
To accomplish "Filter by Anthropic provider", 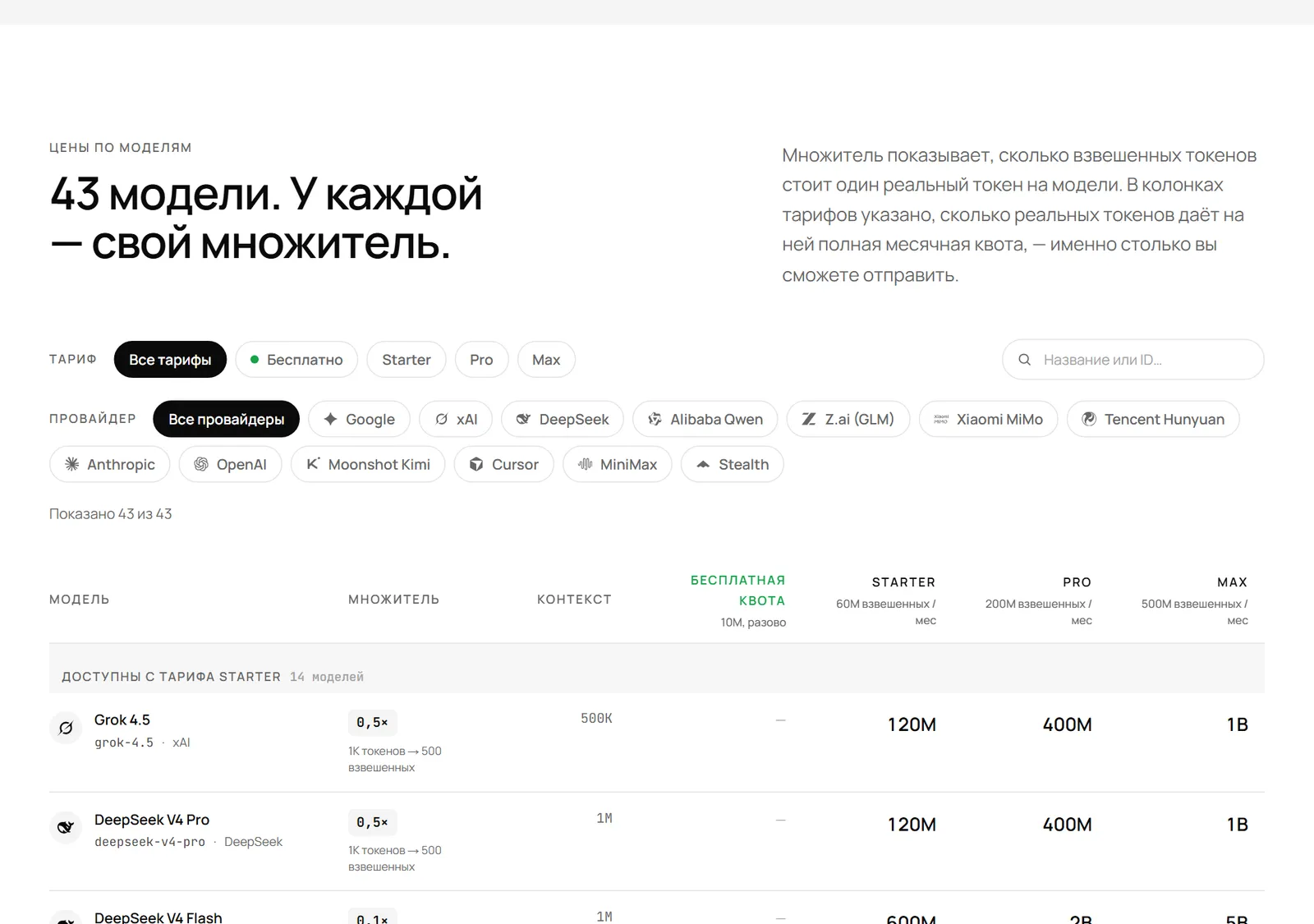I will coord(110,464).
